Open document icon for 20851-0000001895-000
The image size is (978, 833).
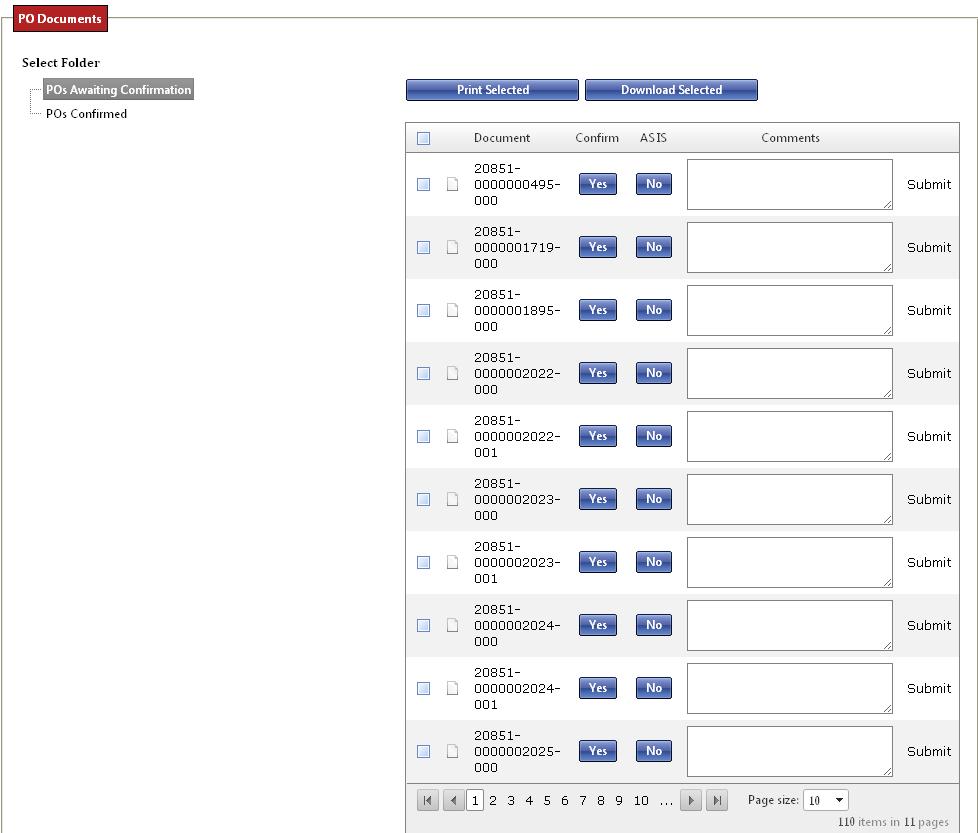[453, 310]
